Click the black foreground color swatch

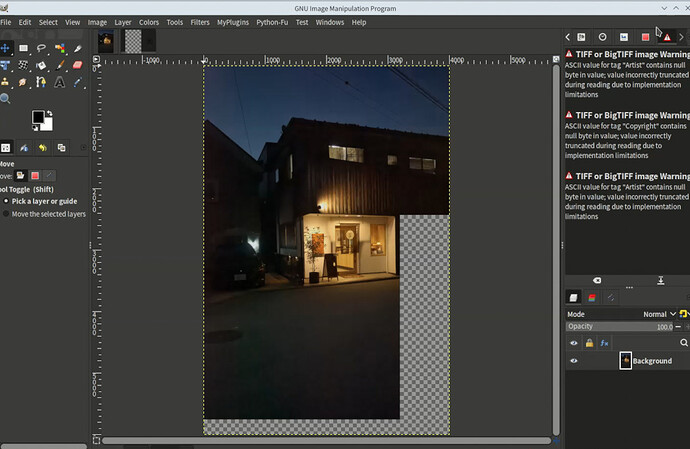click(38, 117)
